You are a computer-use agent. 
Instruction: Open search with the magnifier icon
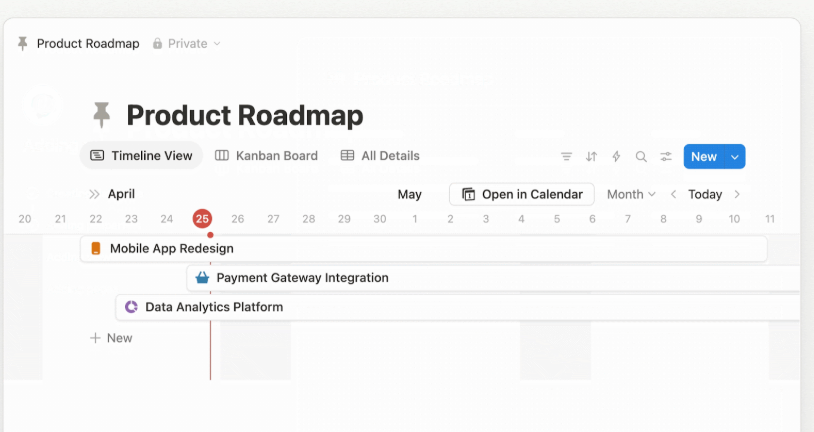point(641,156)
